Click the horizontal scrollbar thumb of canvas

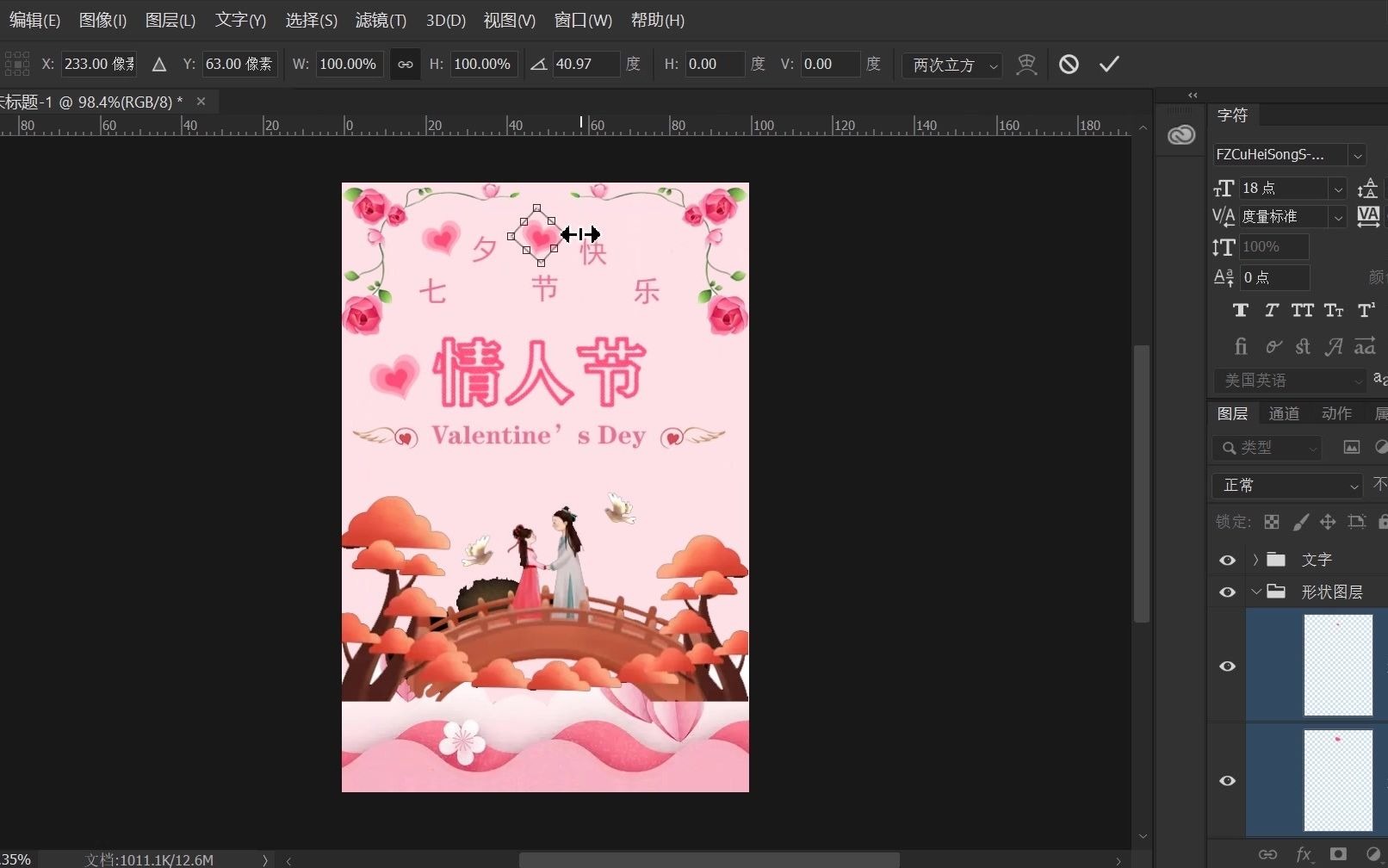tap(709, 860)
